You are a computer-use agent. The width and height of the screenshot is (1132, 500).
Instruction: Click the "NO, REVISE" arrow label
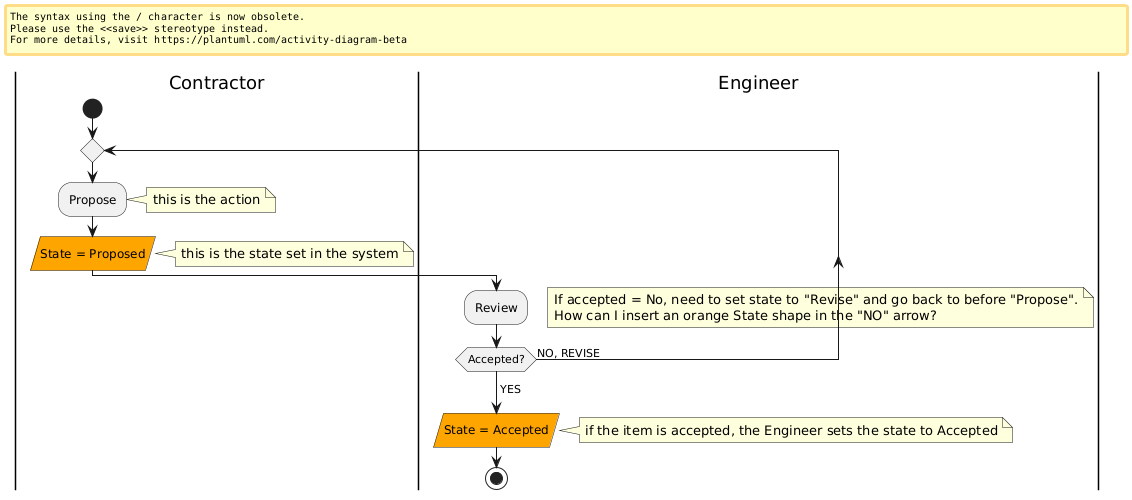[568, 353]
